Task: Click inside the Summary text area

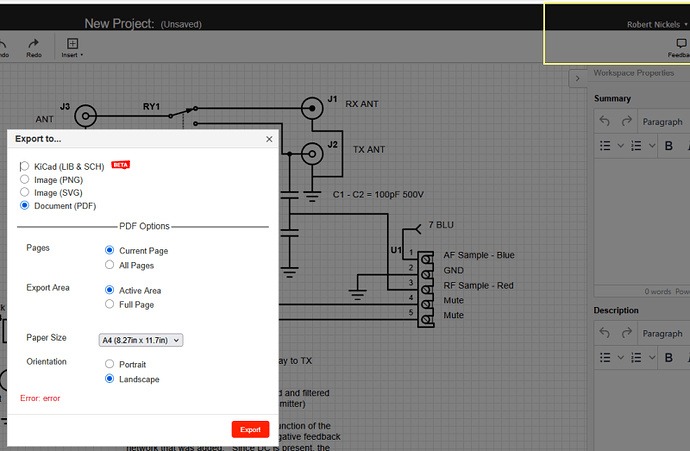Action: [642, 222]
